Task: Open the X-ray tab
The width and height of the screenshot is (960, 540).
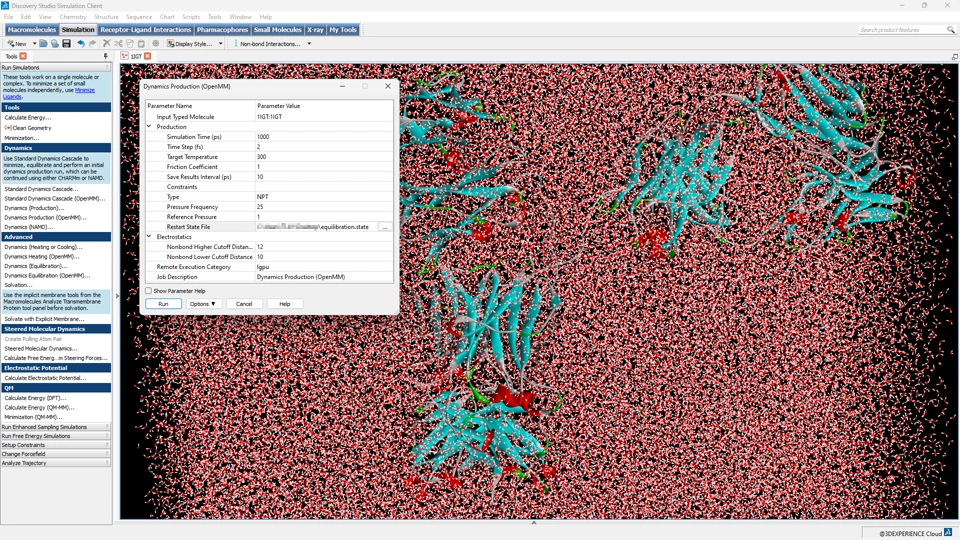Action: click(315, 29)
